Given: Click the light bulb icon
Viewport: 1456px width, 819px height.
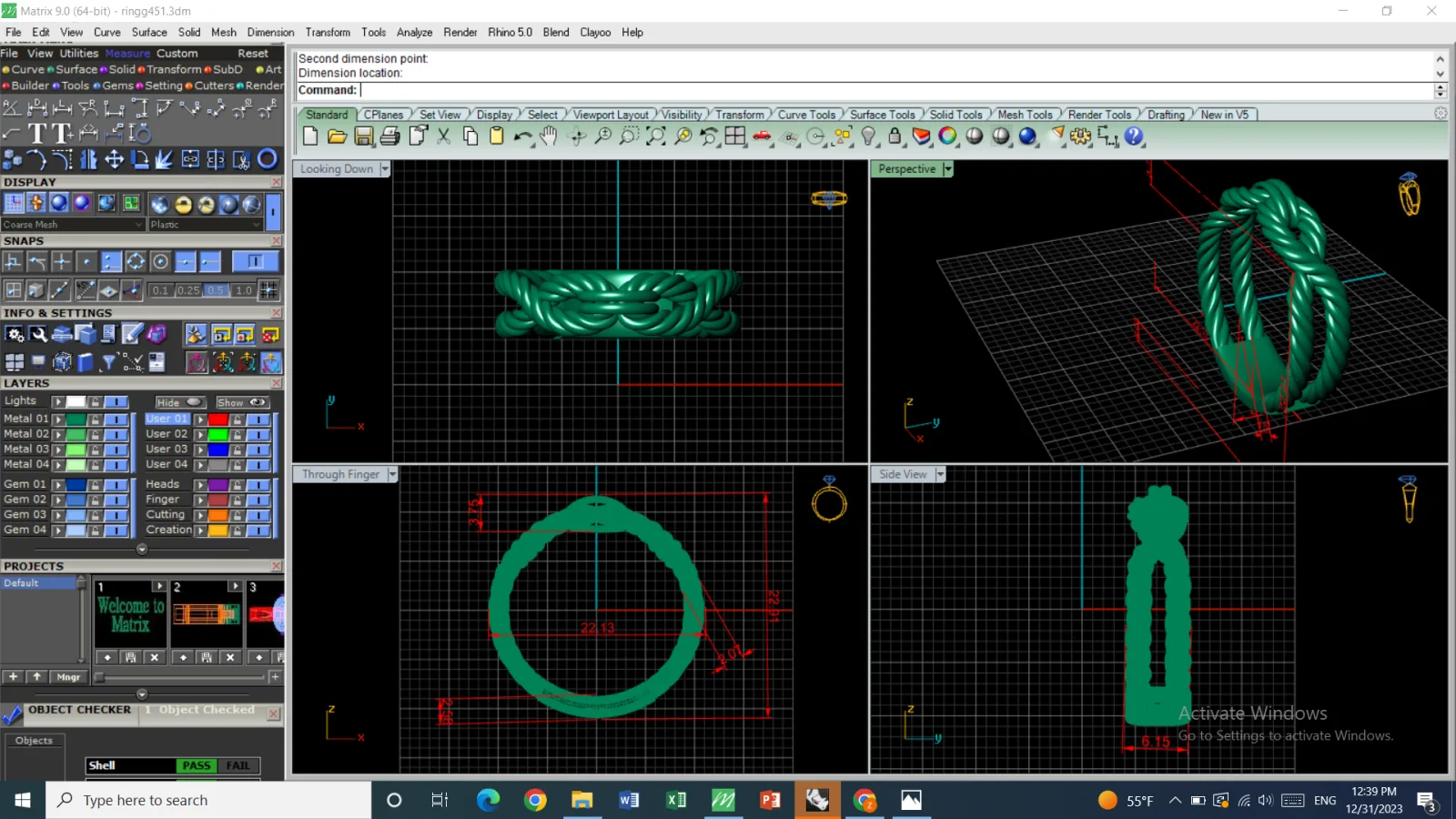Looking at the screenshot, I should 869,136.
